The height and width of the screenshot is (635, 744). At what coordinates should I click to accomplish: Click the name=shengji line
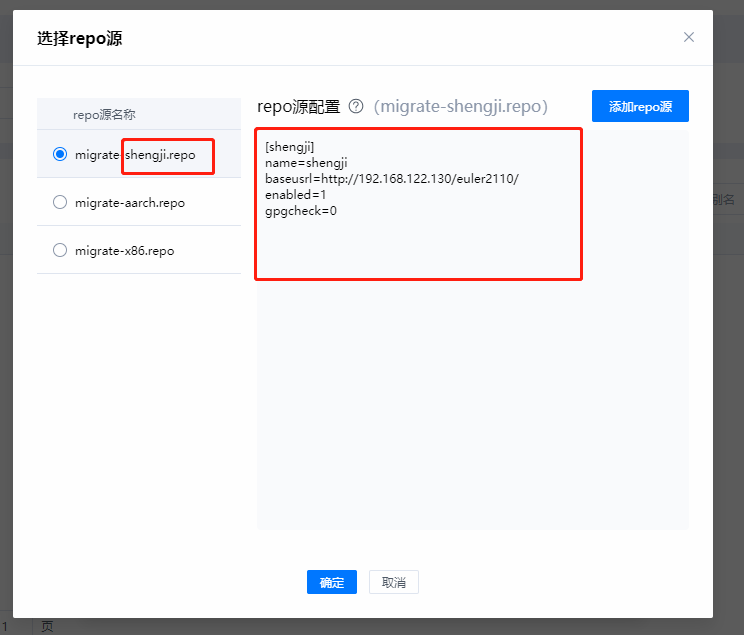(306, 163)
